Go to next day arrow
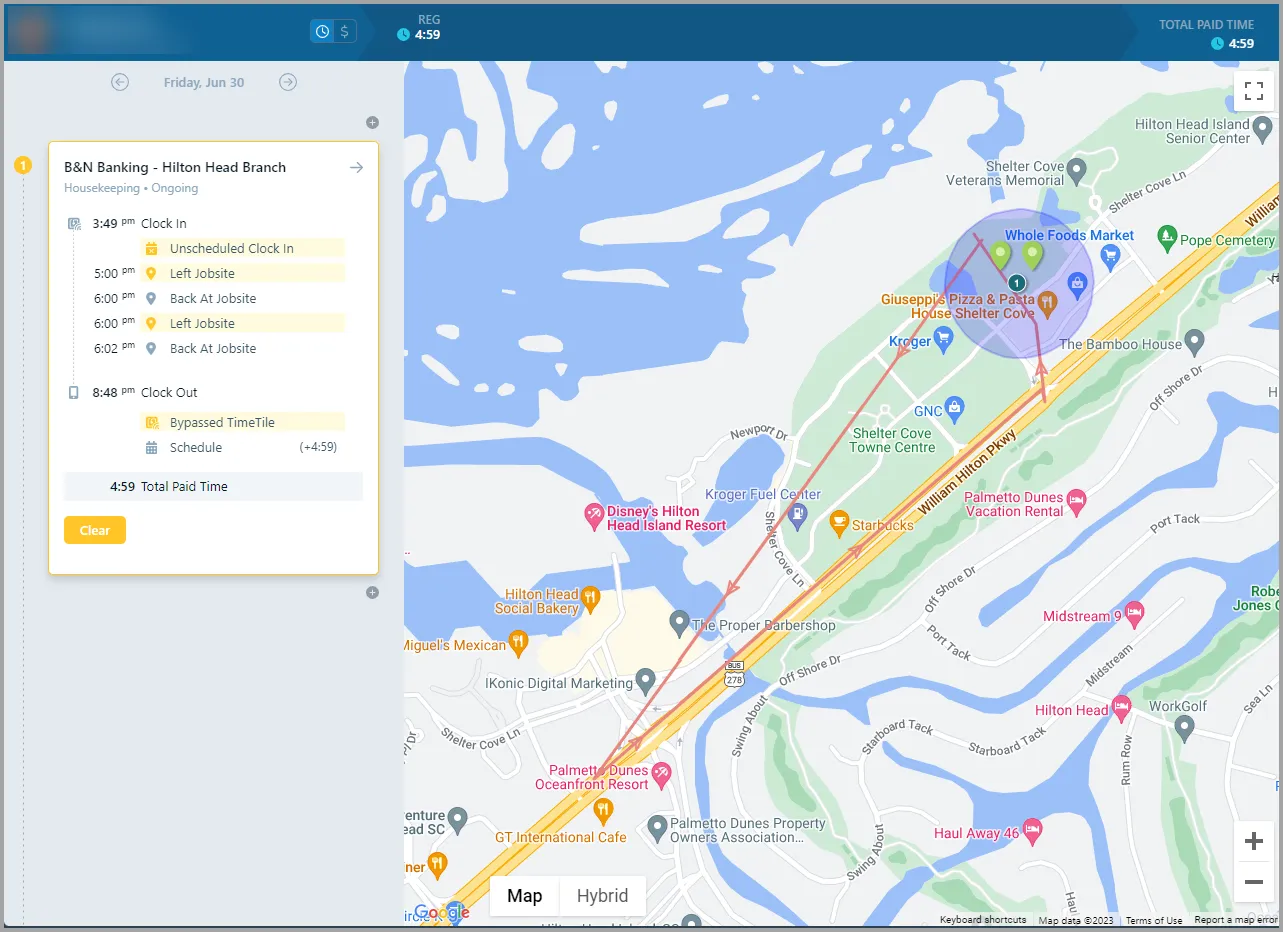1283x932 pixels. coord(288,82)
